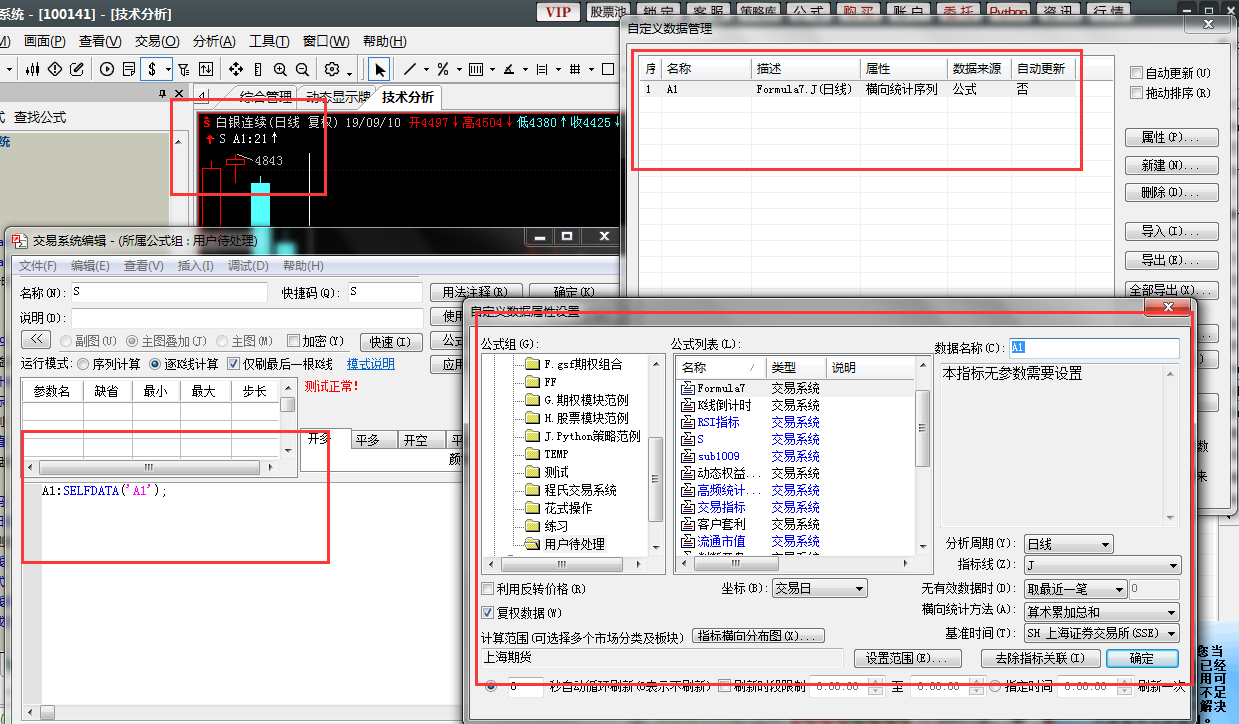This screenshot has width=1239, height=724.
Task: Click 名称 input field in formula editor
Action: pos(168,292)
